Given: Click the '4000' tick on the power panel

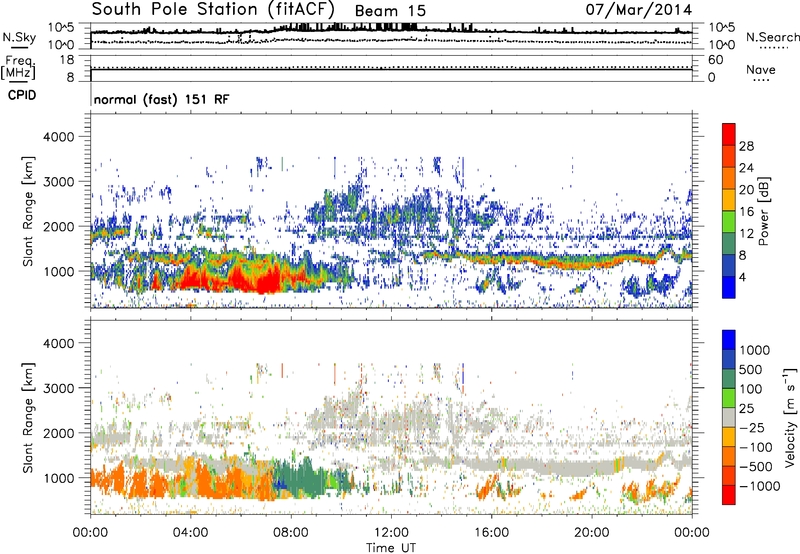Looking at the screenshot, I should [x=58, y=137].
